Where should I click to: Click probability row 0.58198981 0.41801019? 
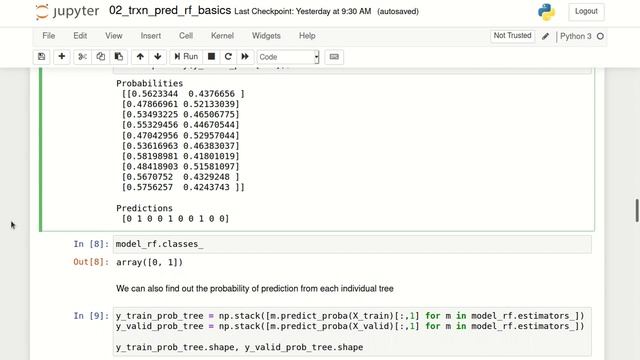[x=180, y=156]
